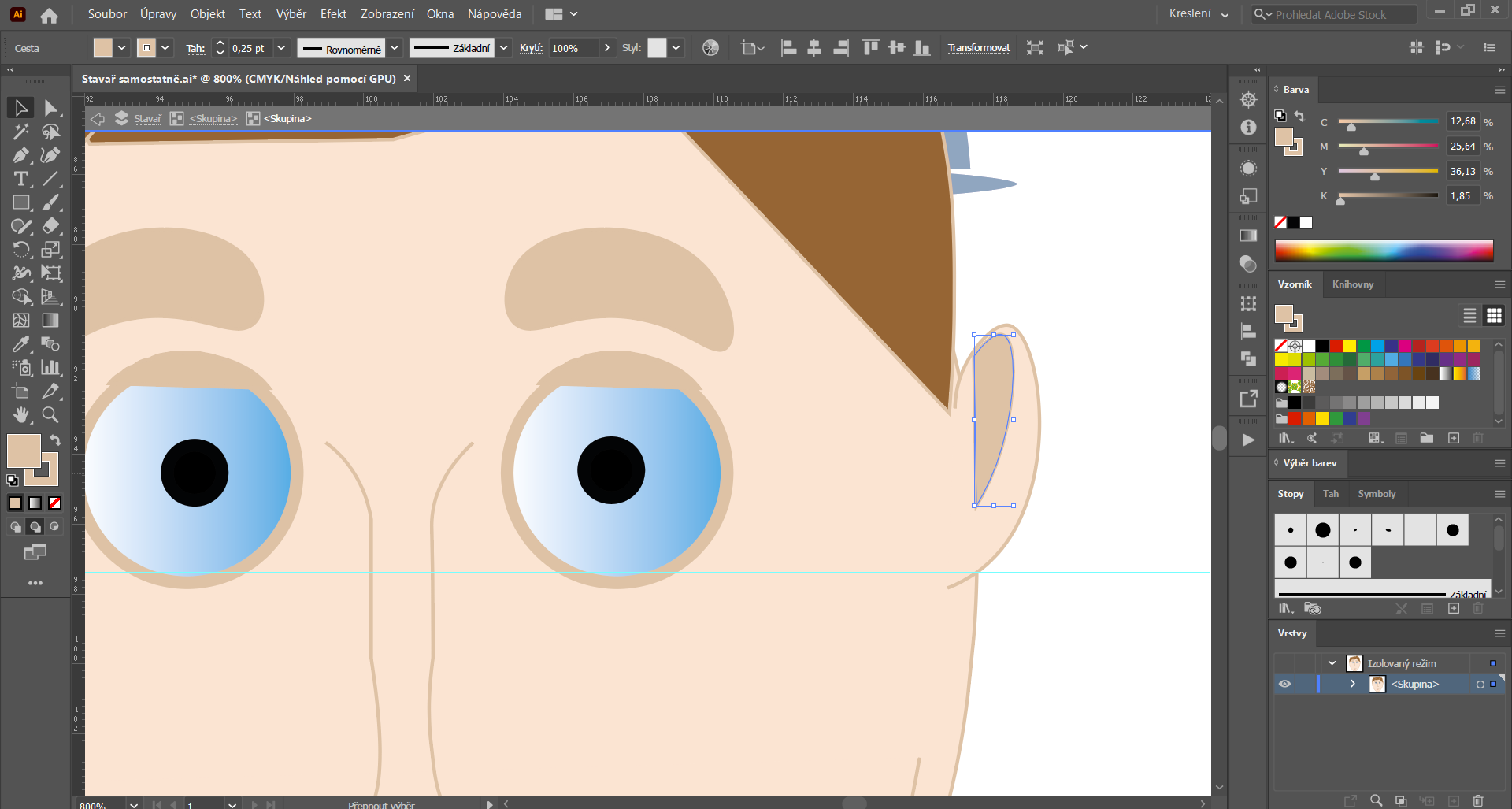Viewport: 1512px width, 809px height.
Task: Switch to the Knihovny tab
Action: coord(1352,284)
